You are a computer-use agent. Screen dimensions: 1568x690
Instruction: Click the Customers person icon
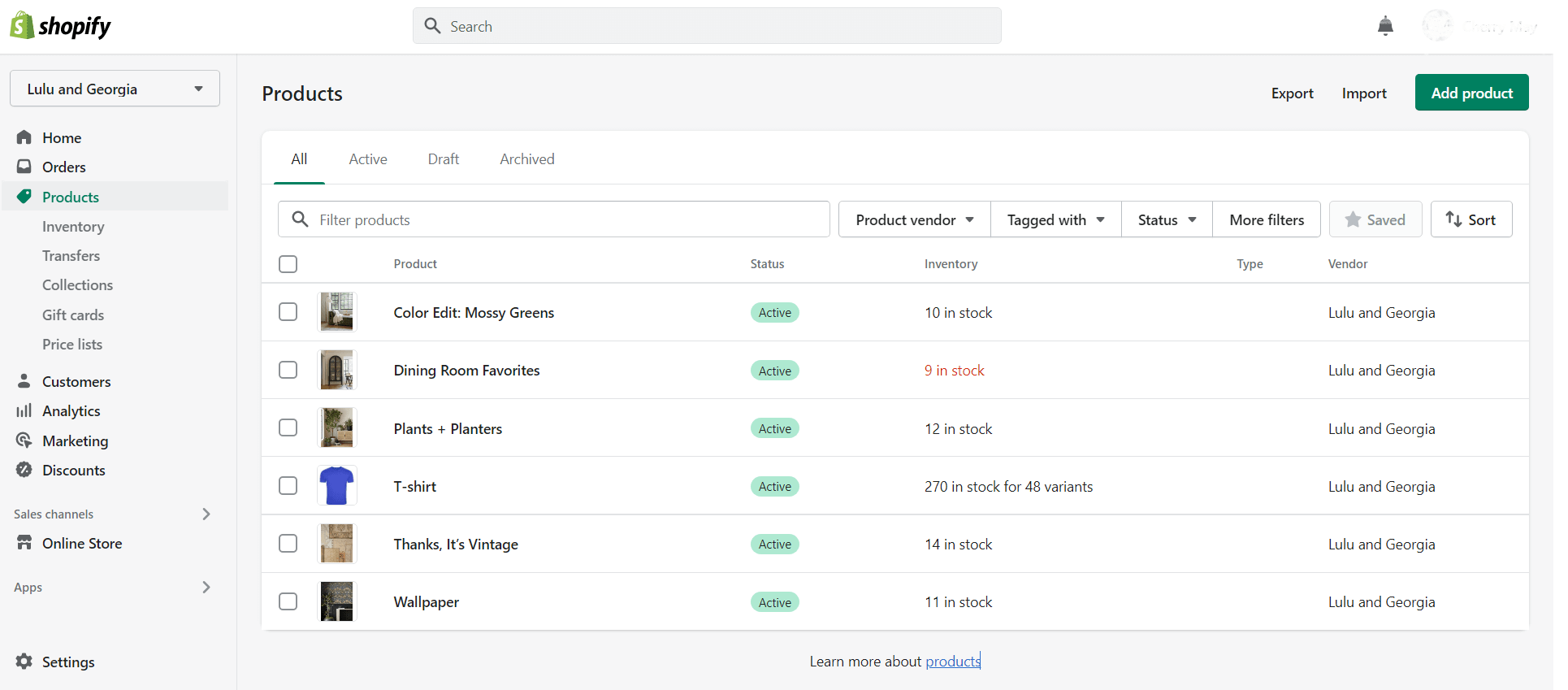pyautogui.click(x=24, y=381)
